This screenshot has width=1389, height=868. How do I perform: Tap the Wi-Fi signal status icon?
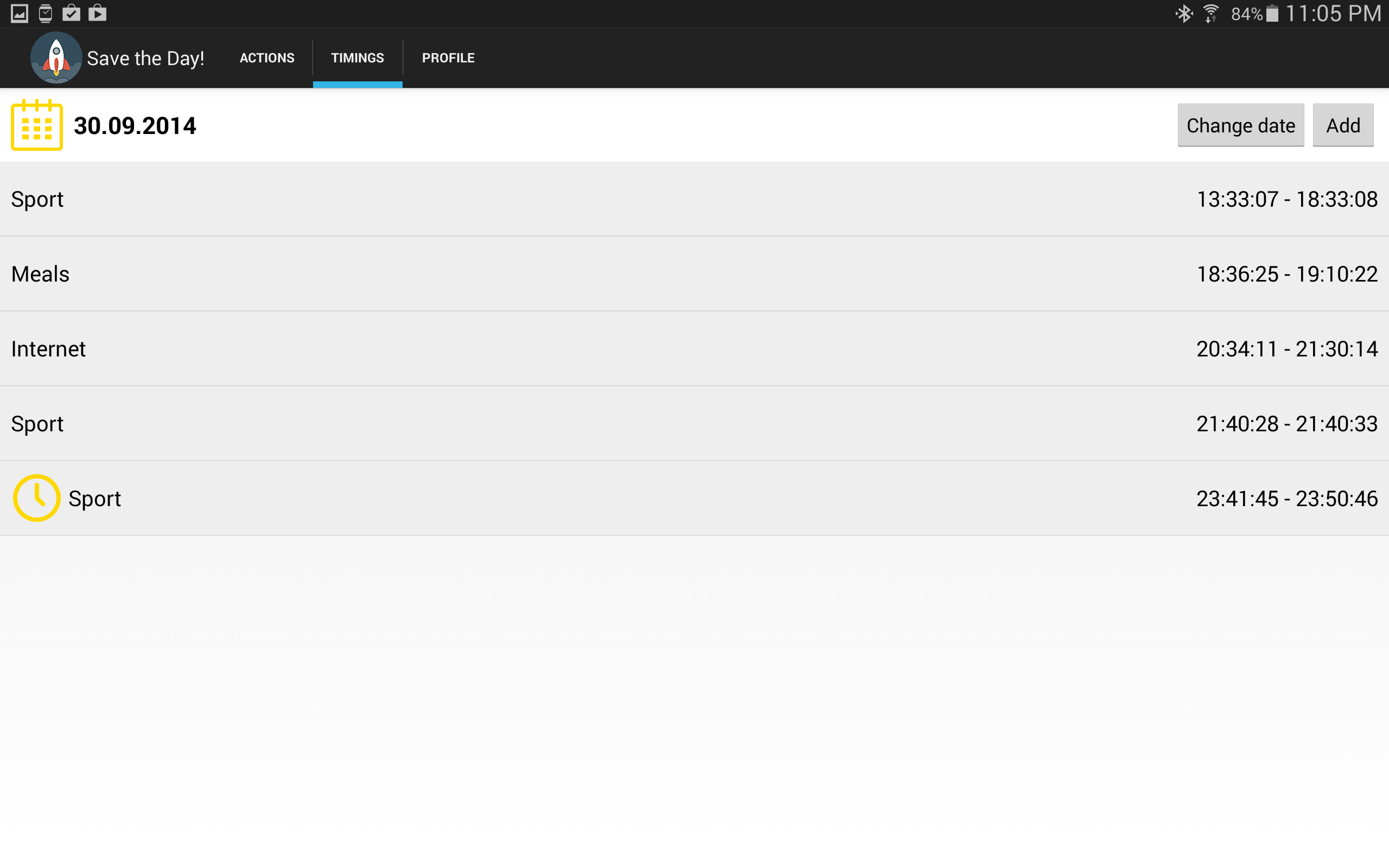(1211, 13)
